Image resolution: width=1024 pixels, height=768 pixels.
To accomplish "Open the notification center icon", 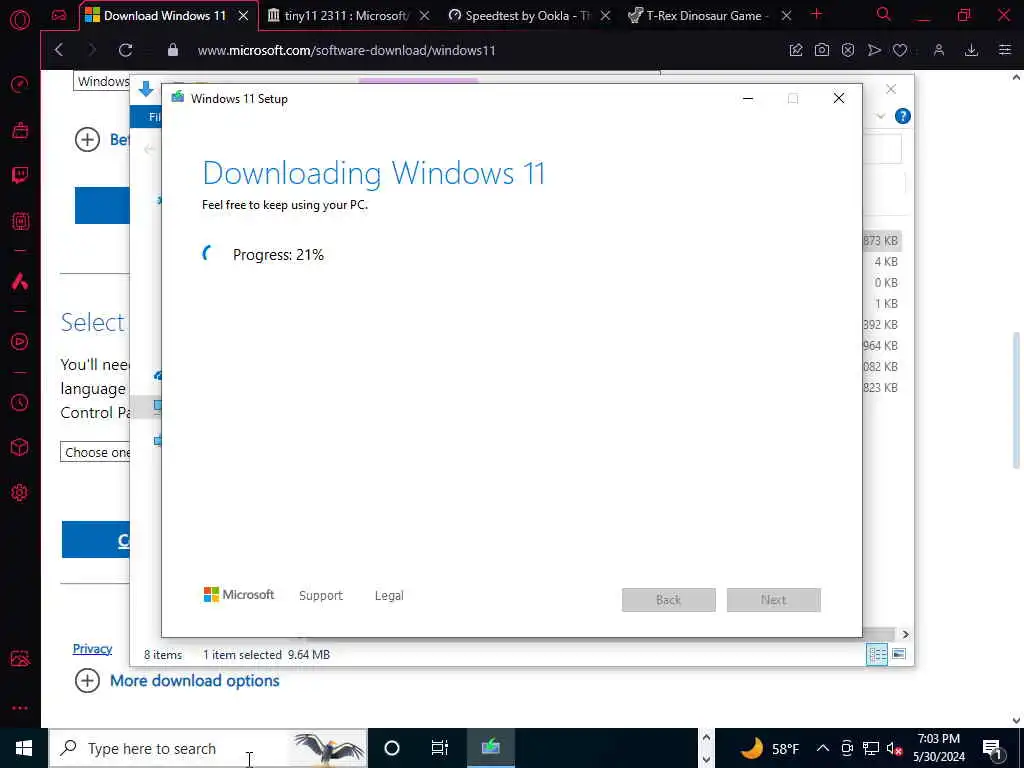I will pyautogui.click(x=993, y=749).
